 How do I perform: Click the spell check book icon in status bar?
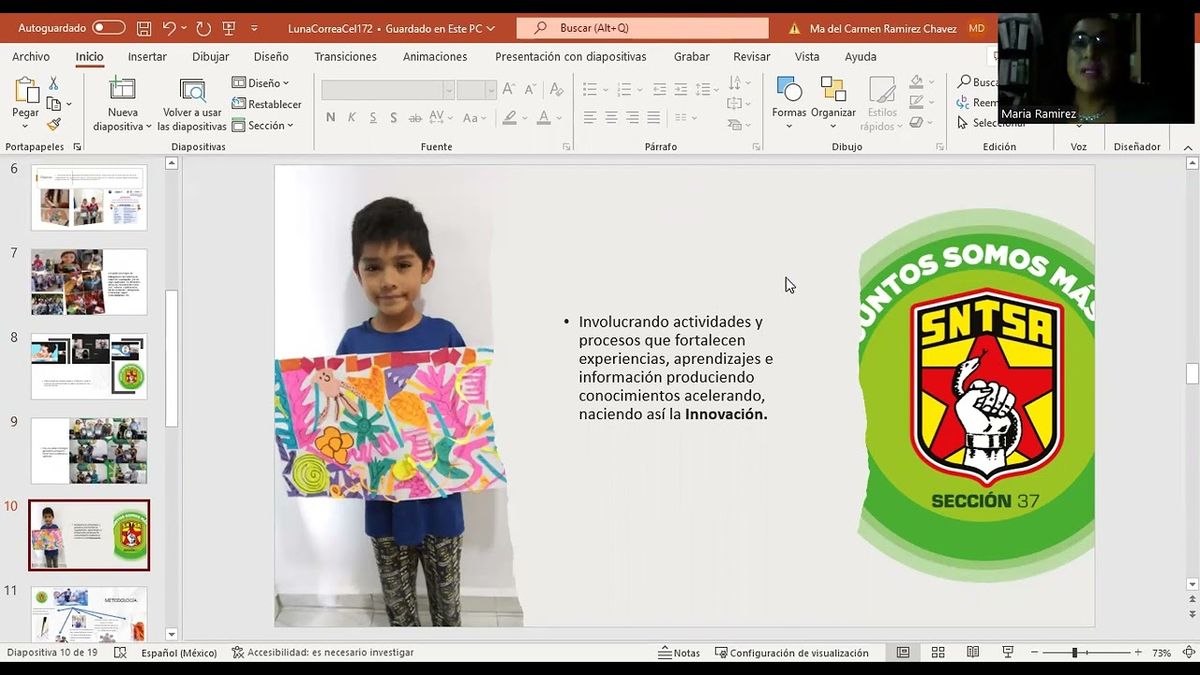[121, 653]
